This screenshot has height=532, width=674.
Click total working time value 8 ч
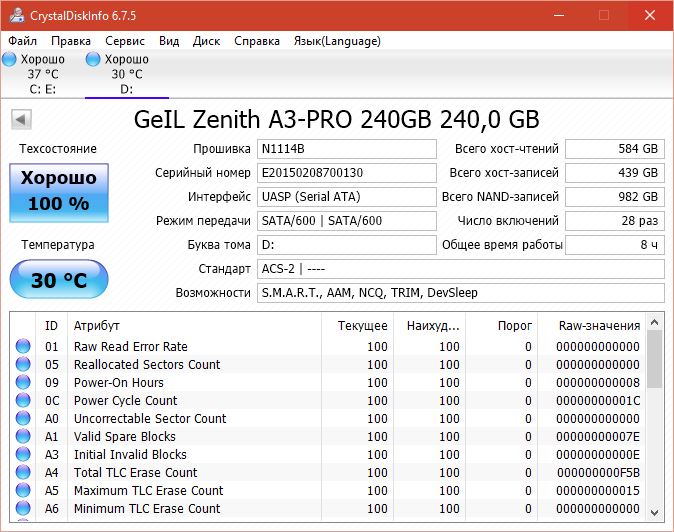point(615,245)
